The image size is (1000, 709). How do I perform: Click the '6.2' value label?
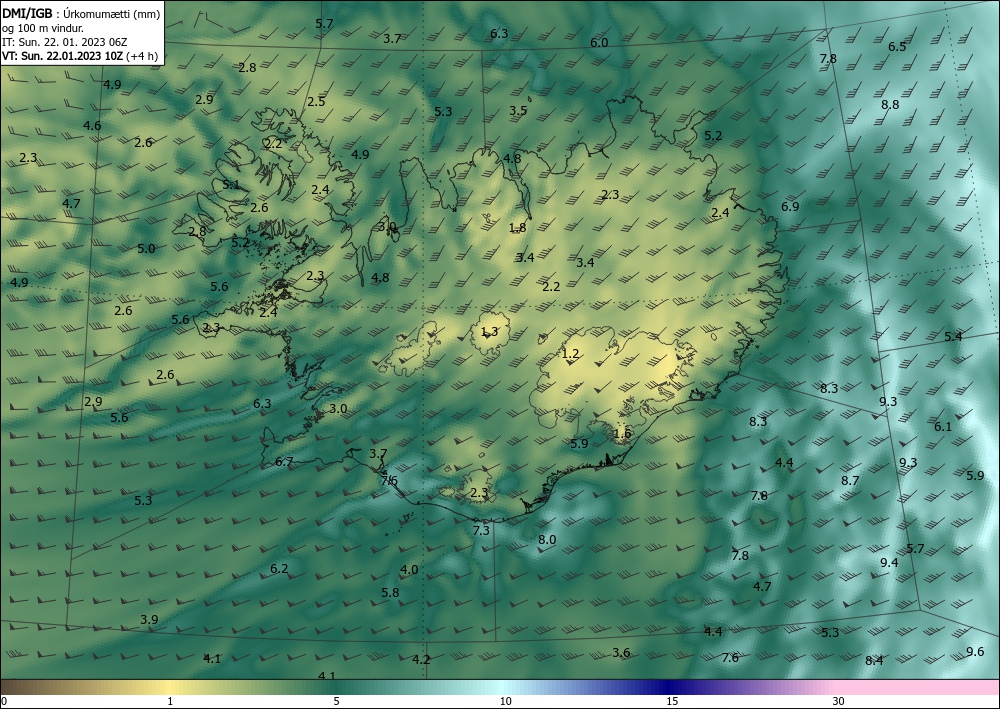click(x=279, y=569)
